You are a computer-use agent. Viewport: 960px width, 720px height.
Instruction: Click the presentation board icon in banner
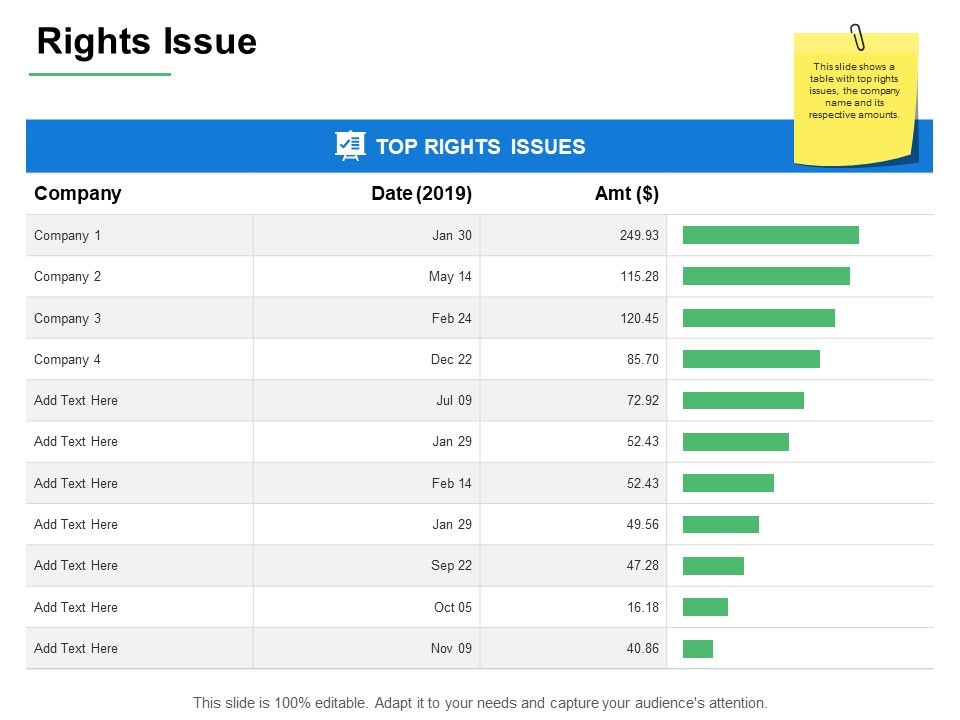click(350, 146)
